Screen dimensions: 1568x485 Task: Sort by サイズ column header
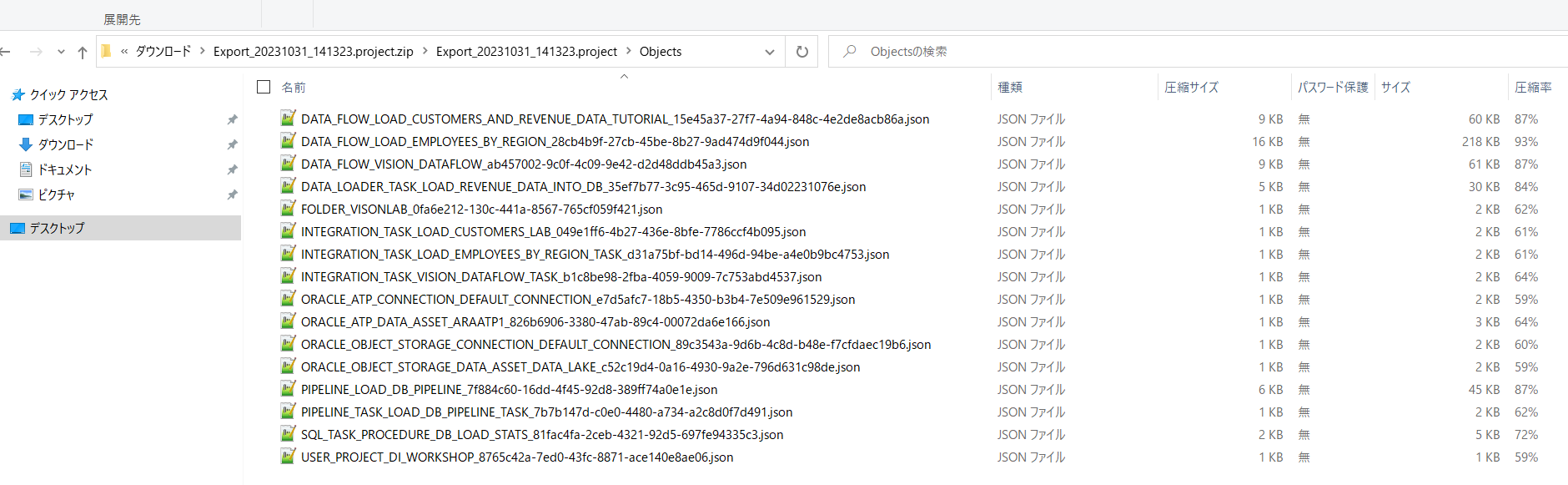(x=1395, y=88)
